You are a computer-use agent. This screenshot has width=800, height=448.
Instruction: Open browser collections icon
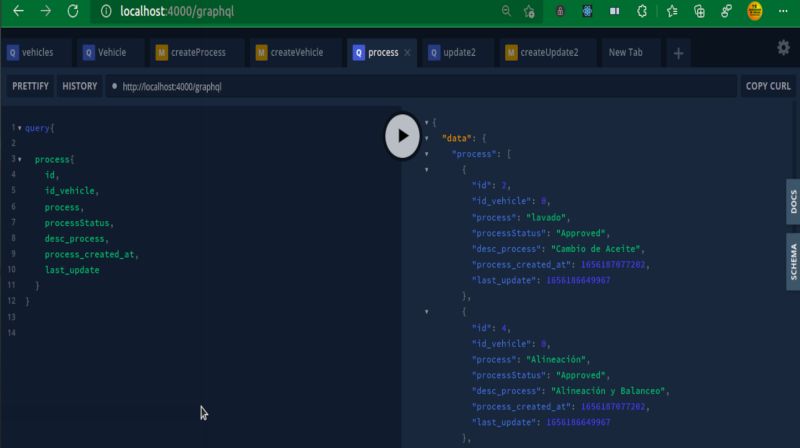[699, 11]
